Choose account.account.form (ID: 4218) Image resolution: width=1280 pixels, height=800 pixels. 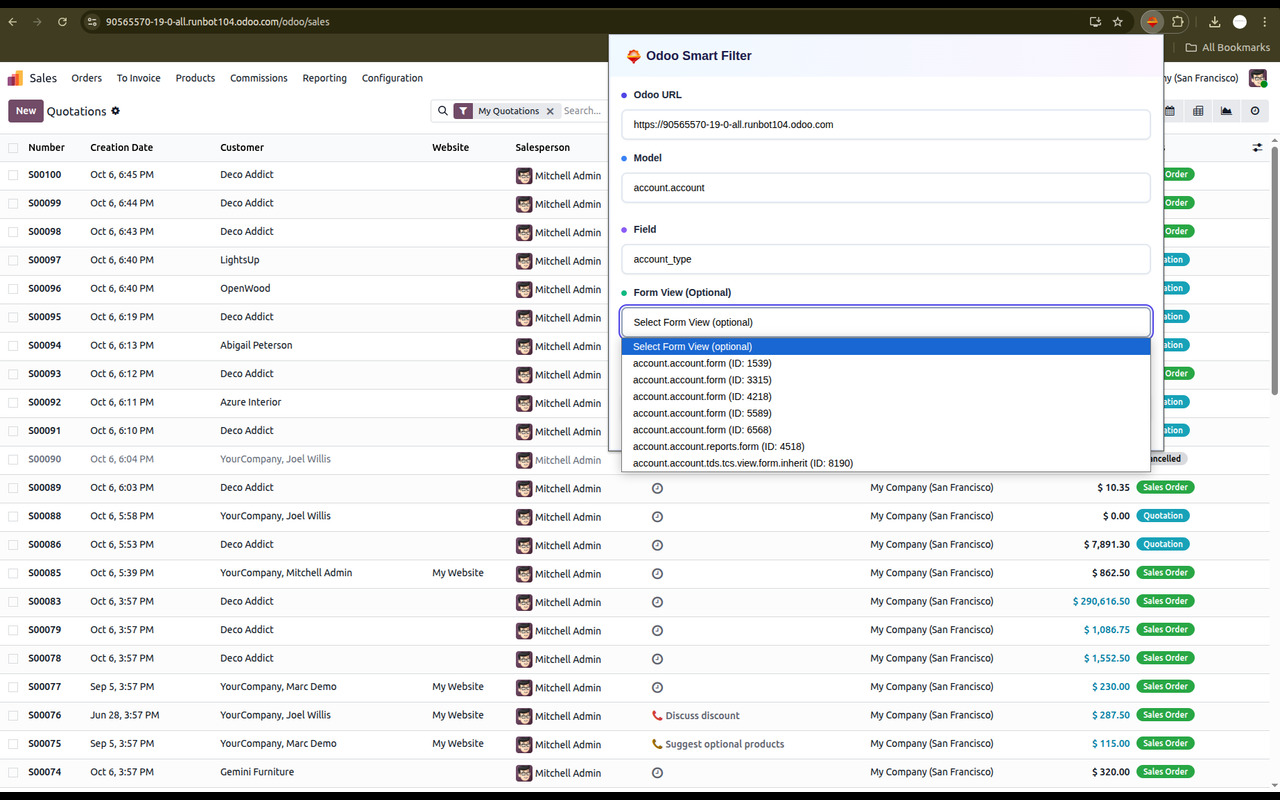886,397
